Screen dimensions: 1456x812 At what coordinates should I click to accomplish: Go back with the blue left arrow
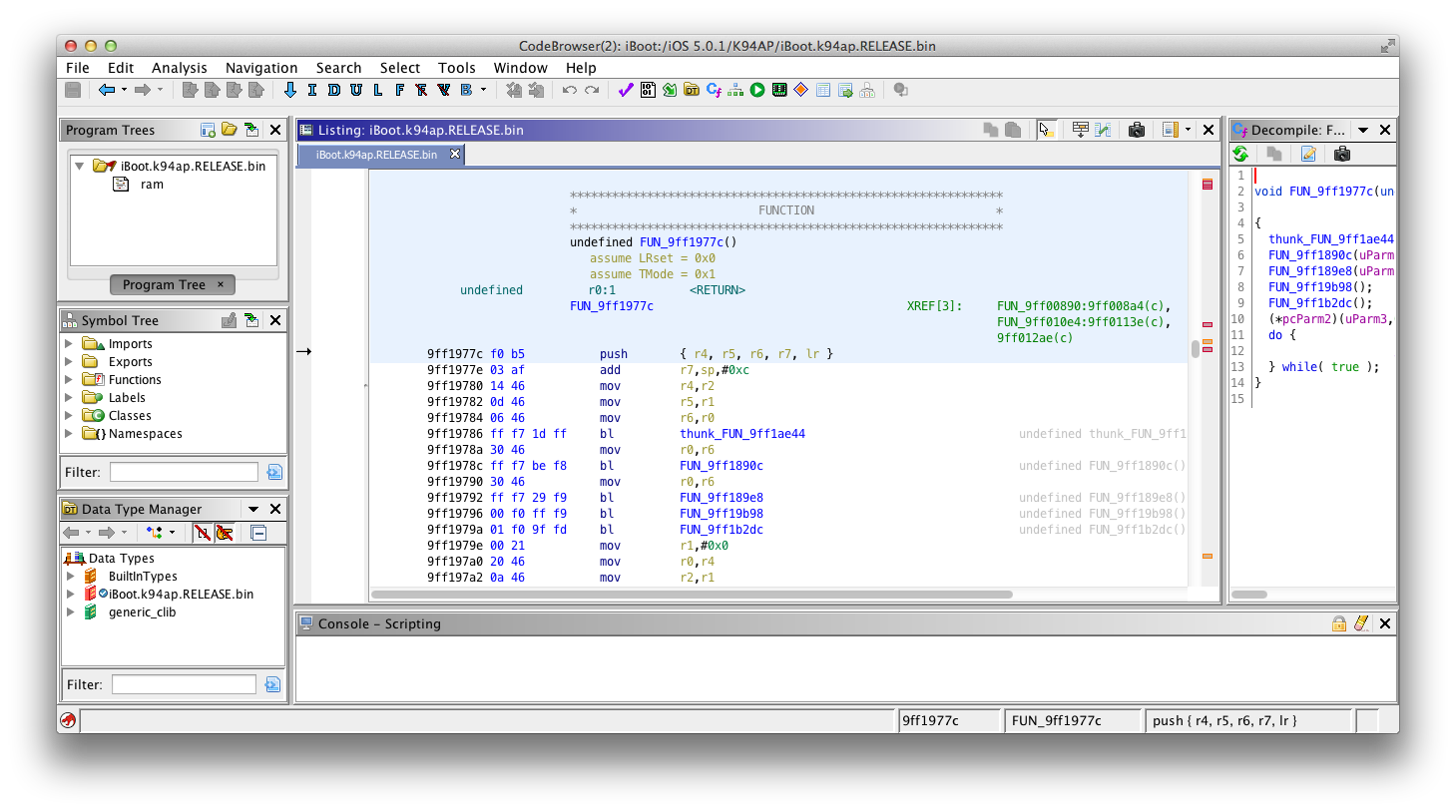coord(107,90)
